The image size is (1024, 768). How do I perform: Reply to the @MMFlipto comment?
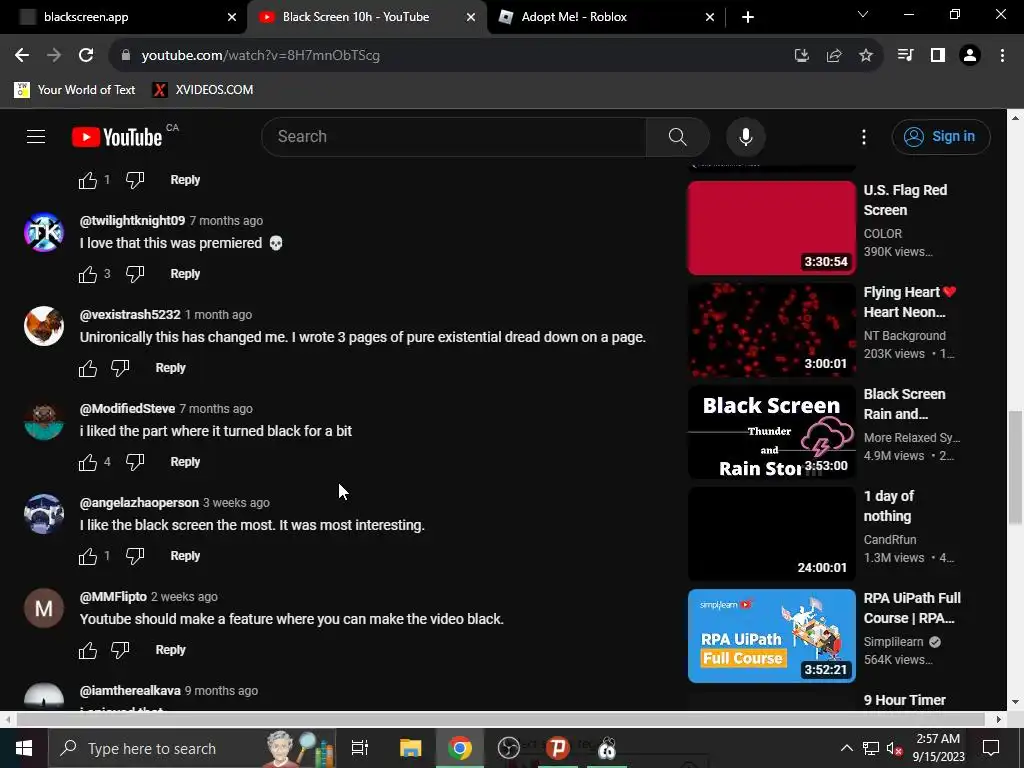click(170, 650)
